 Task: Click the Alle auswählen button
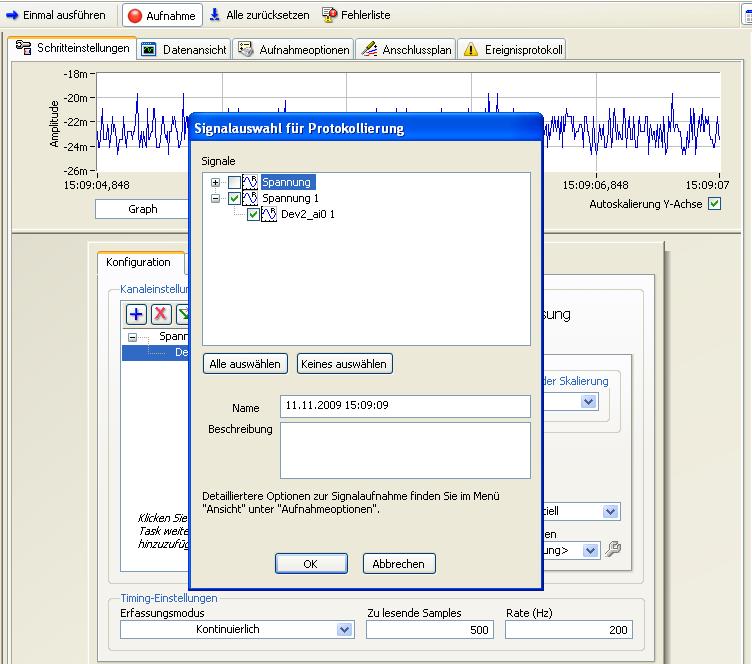point(246,364)
